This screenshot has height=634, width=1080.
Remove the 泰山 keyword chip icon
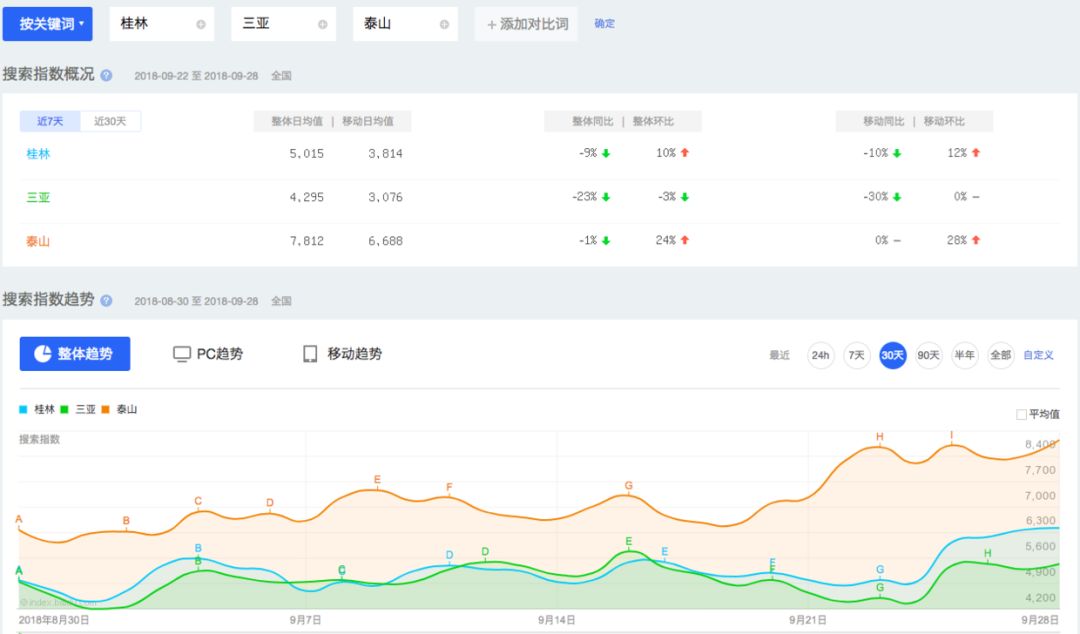point(444,24)
